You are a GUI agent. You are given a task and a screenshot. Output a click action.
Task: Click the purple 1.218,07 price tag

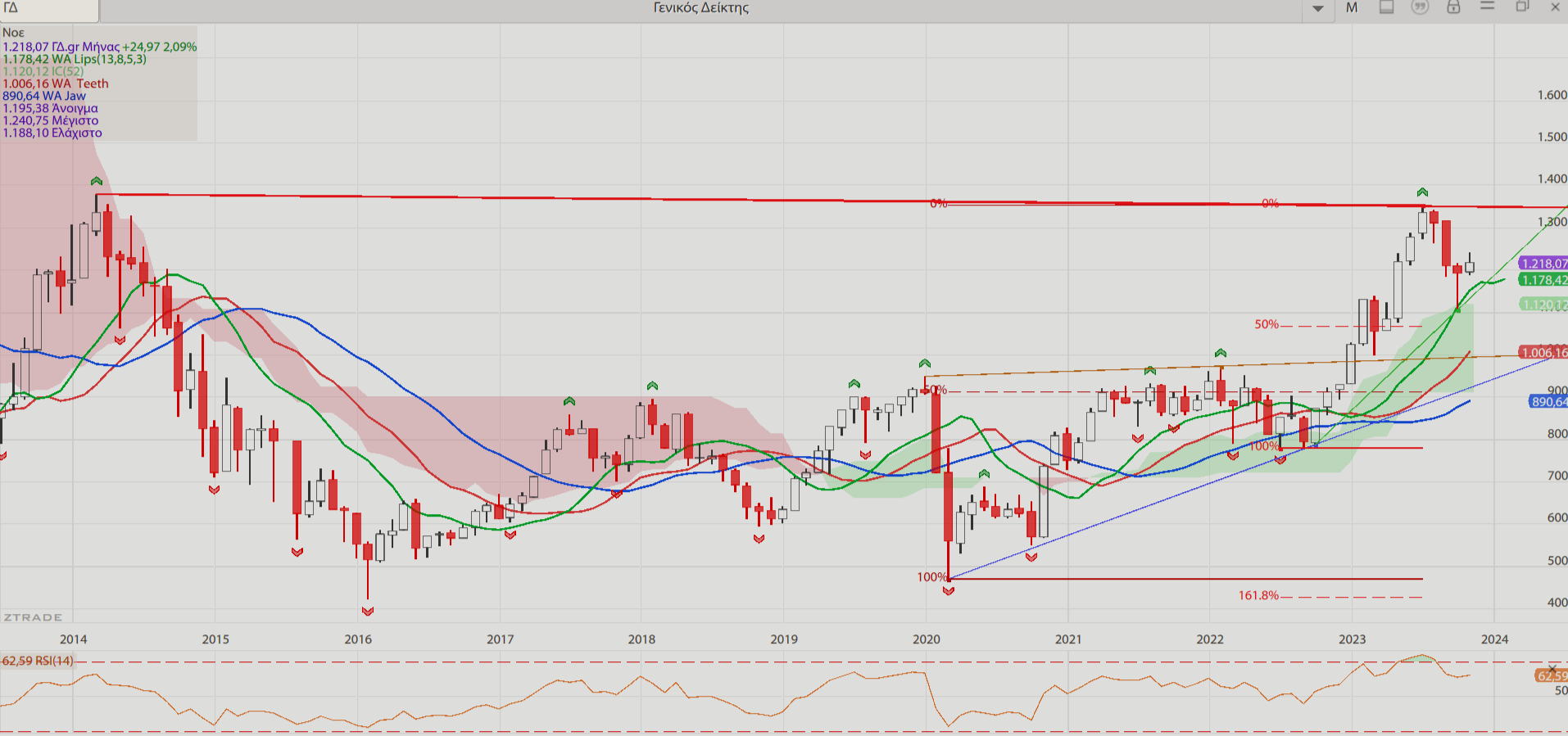coord(1543,264)
